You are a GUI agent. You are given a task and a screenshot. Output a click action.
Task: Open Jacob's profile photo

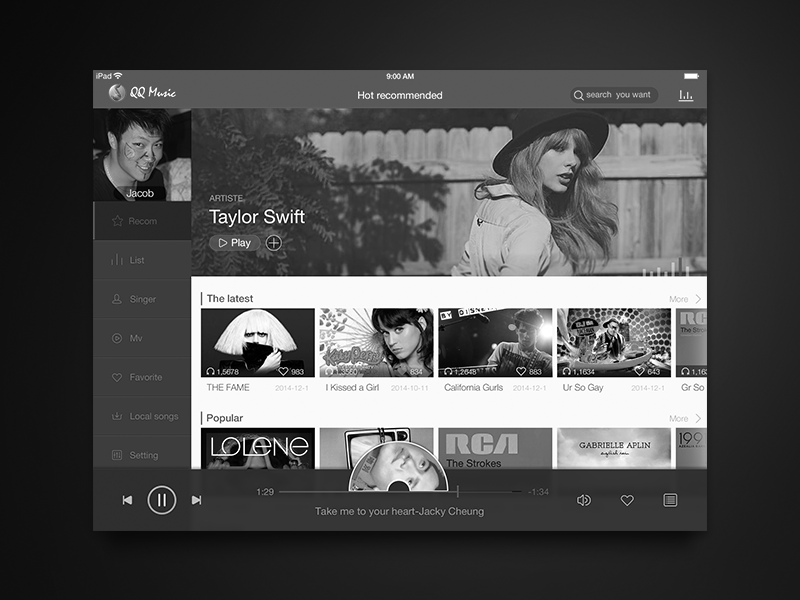142,155
